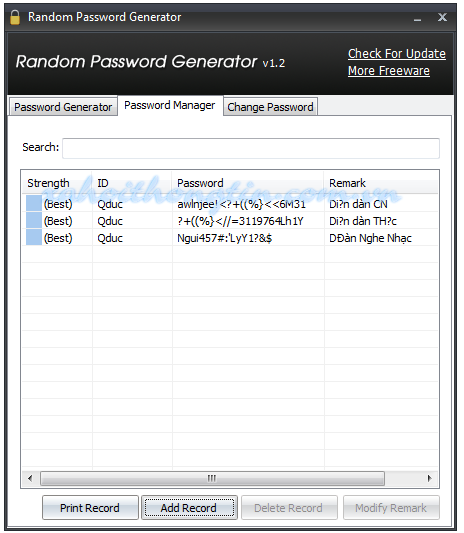464x533 pixels.
Task: Select the record with remark DĐàn Nghe Nhạc
Action: [x=230, y=238]
